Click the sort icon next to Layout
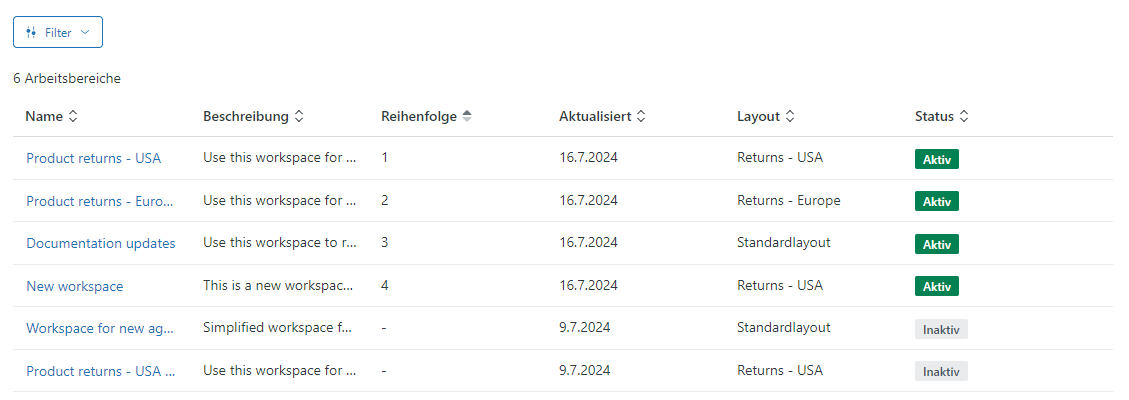 click(x=790, y=117)
